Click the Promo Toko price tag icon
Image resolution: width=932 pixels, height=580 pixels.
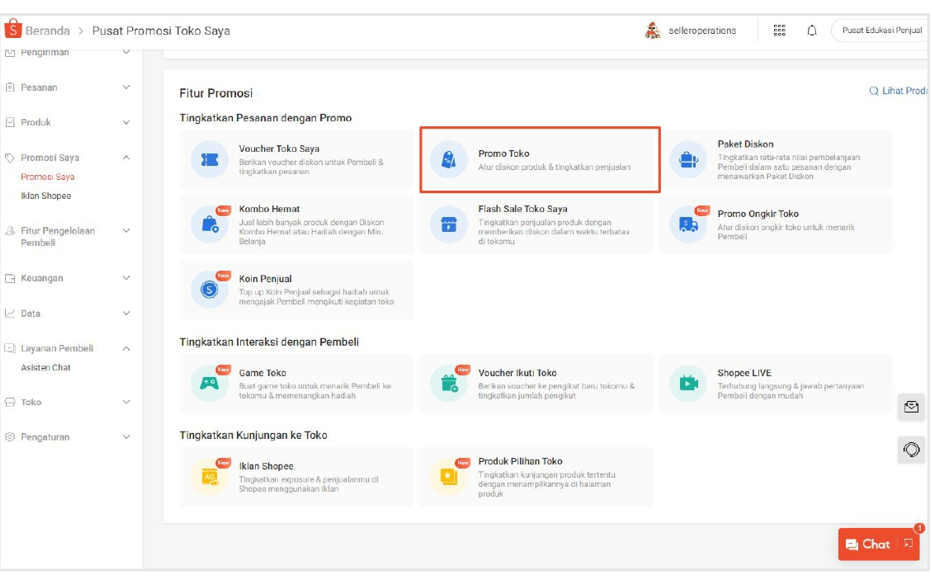(449, 159)
